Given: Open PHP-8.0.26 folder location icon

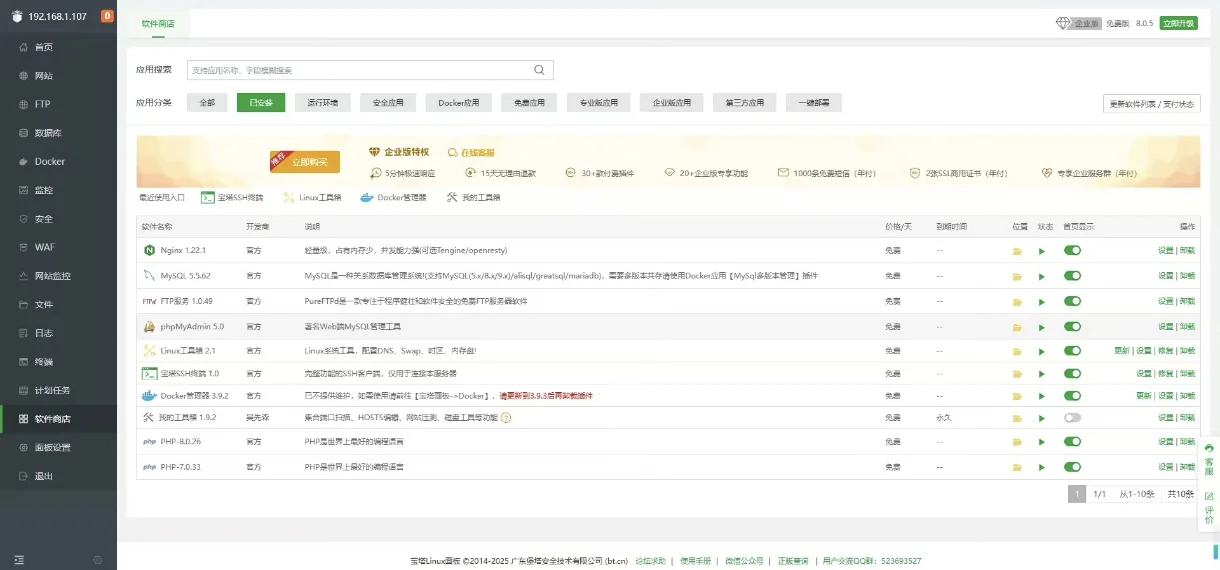Looking at the screenshot, I should pyautogui.click(x=1018, y=442).
